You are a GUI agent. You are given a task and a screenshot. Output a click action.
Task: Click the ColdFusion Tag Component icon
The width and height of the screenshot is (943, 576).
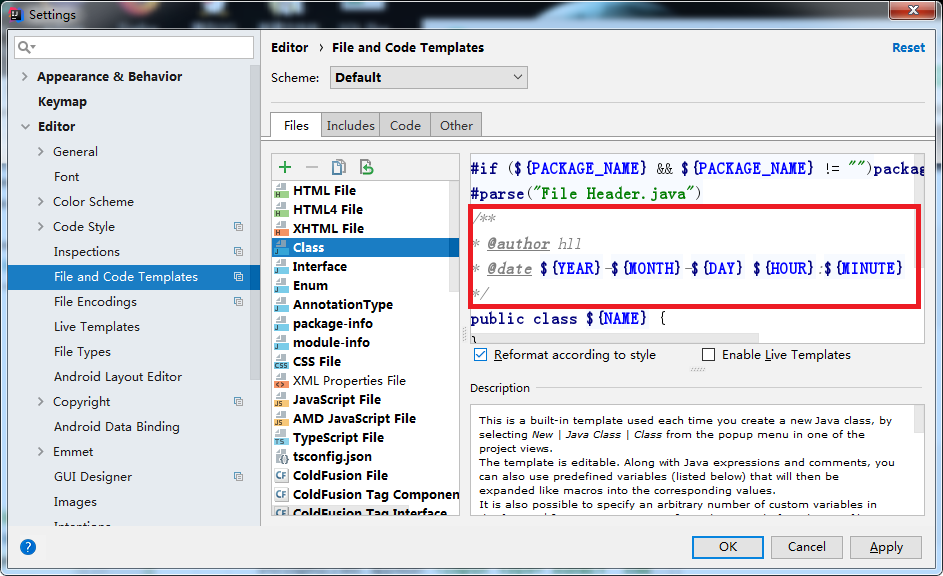tap(281, 495)
